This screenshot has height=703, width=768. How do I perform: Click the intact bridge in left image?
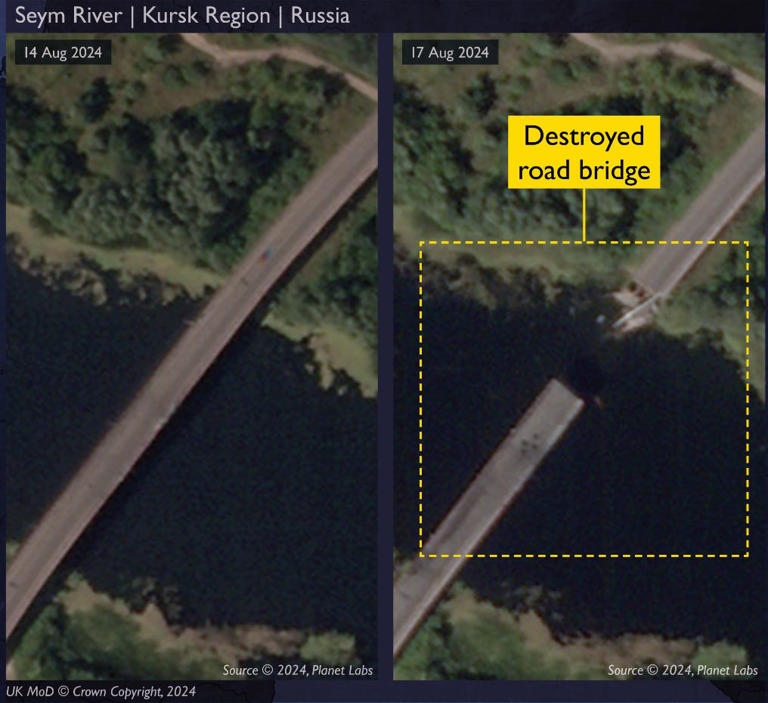[191, 377]
